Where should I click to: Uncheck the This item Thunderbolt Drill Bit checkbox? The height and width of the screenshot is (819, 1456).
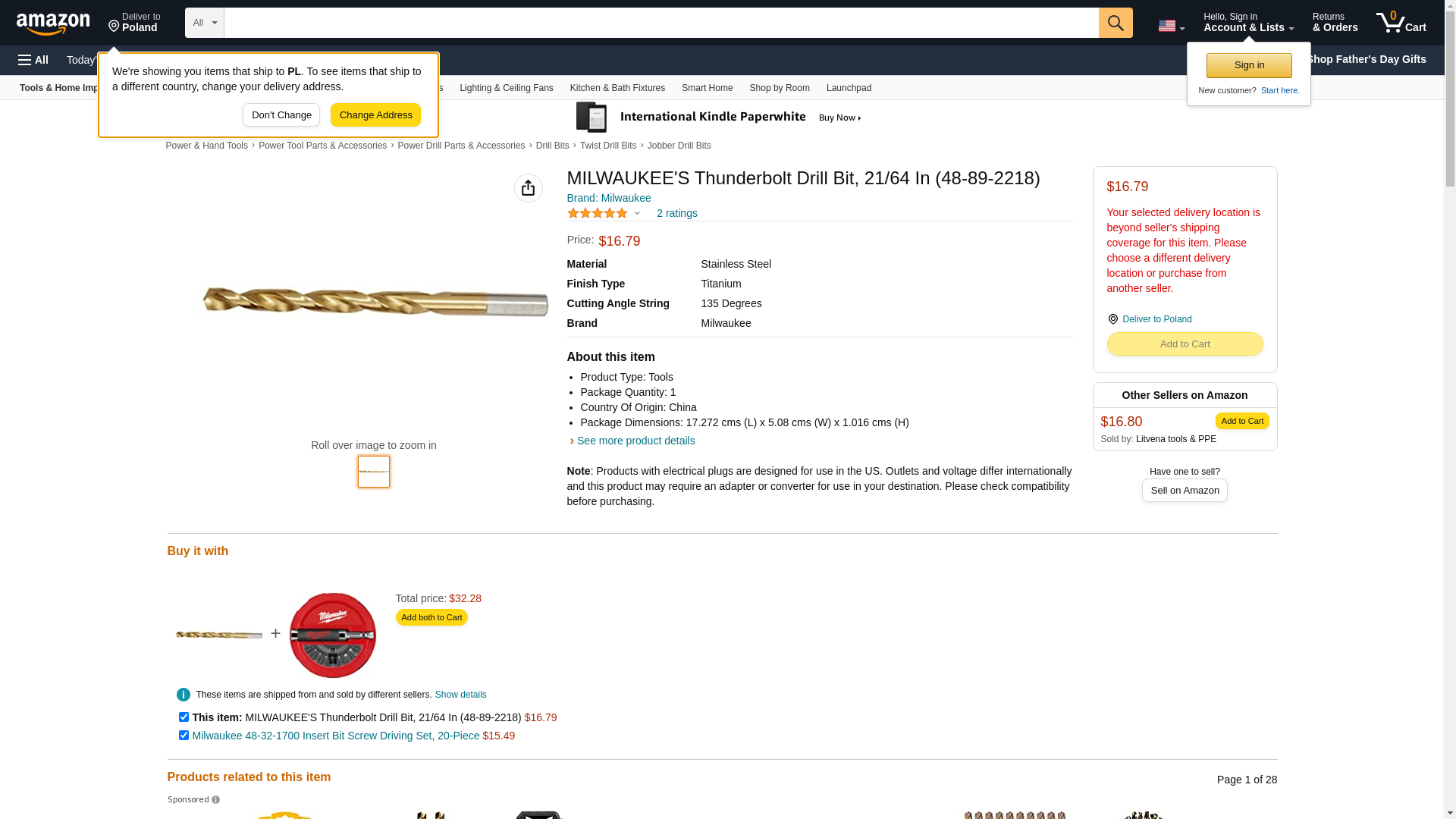click(184, 717)
